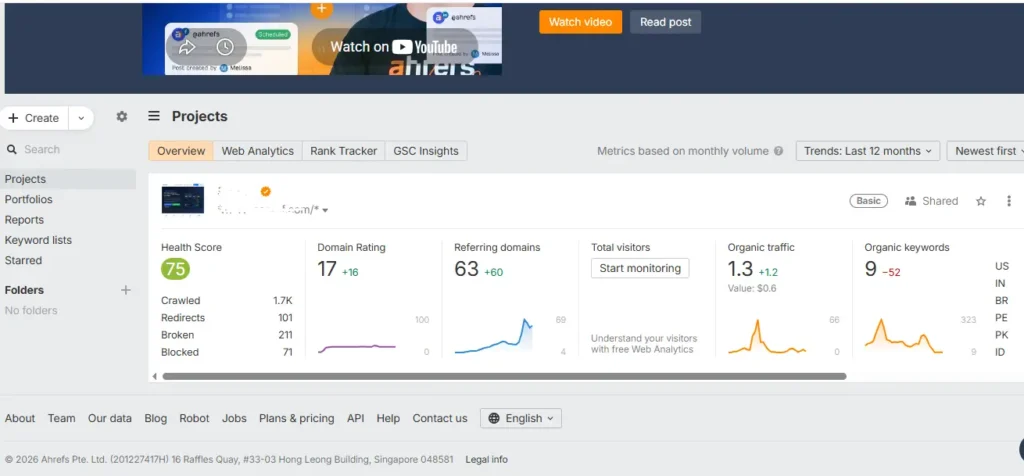Click the orange verified badge on the project
Image resolution: width=1024 pixels, height=476 pixels.
click(x=266, y=191)
